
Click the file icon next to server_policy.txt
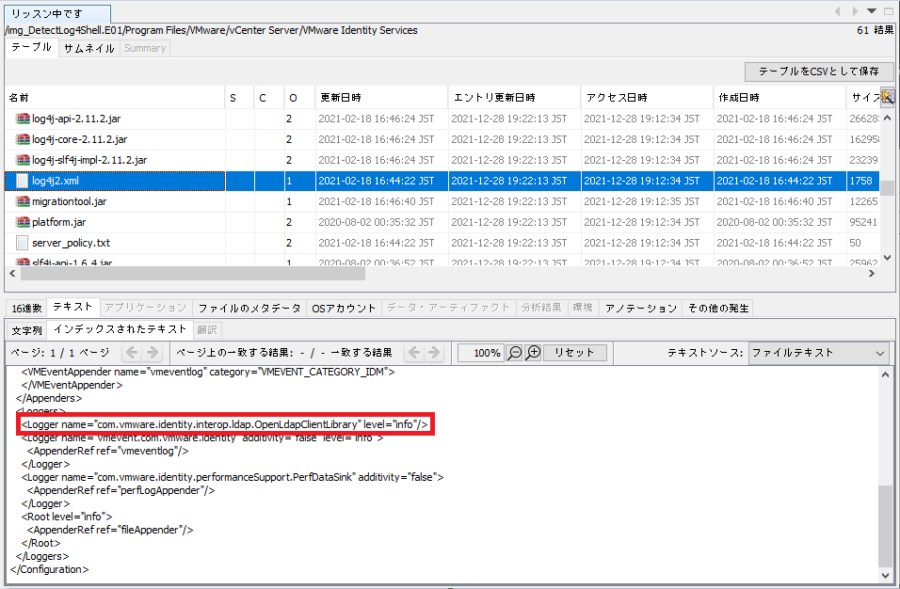[x=21, y=241]
